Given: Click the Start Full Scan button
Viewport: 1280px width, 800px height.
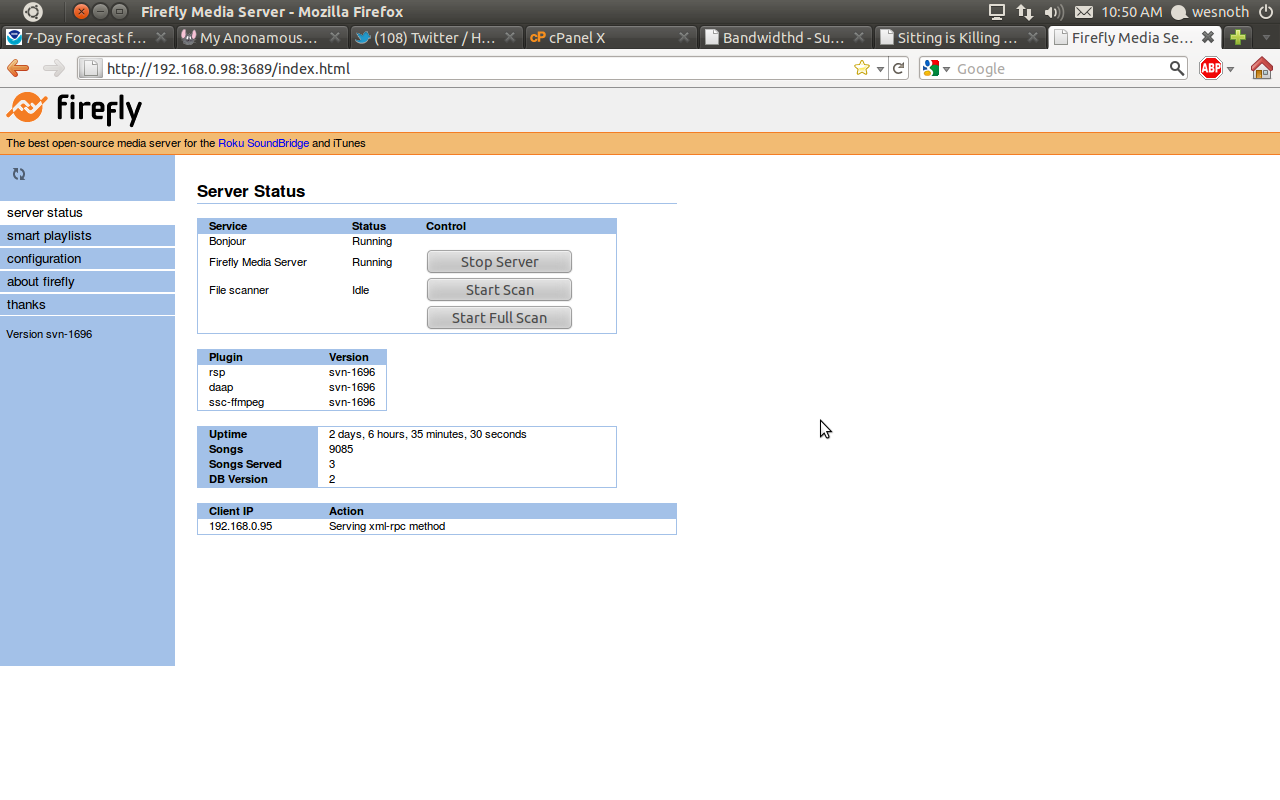Looking at the screenshot, I should [499, 318].
